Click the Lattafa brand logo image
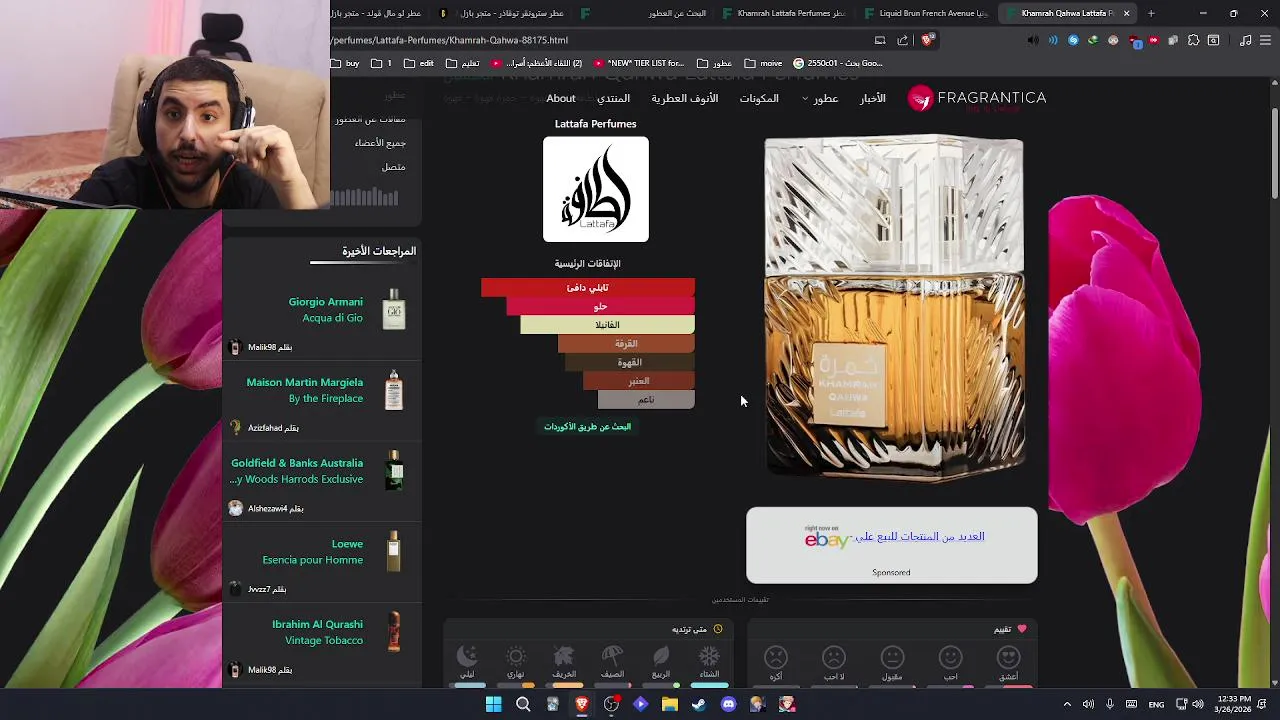Viewport: 1280px width, 720px height. point(596,190)
